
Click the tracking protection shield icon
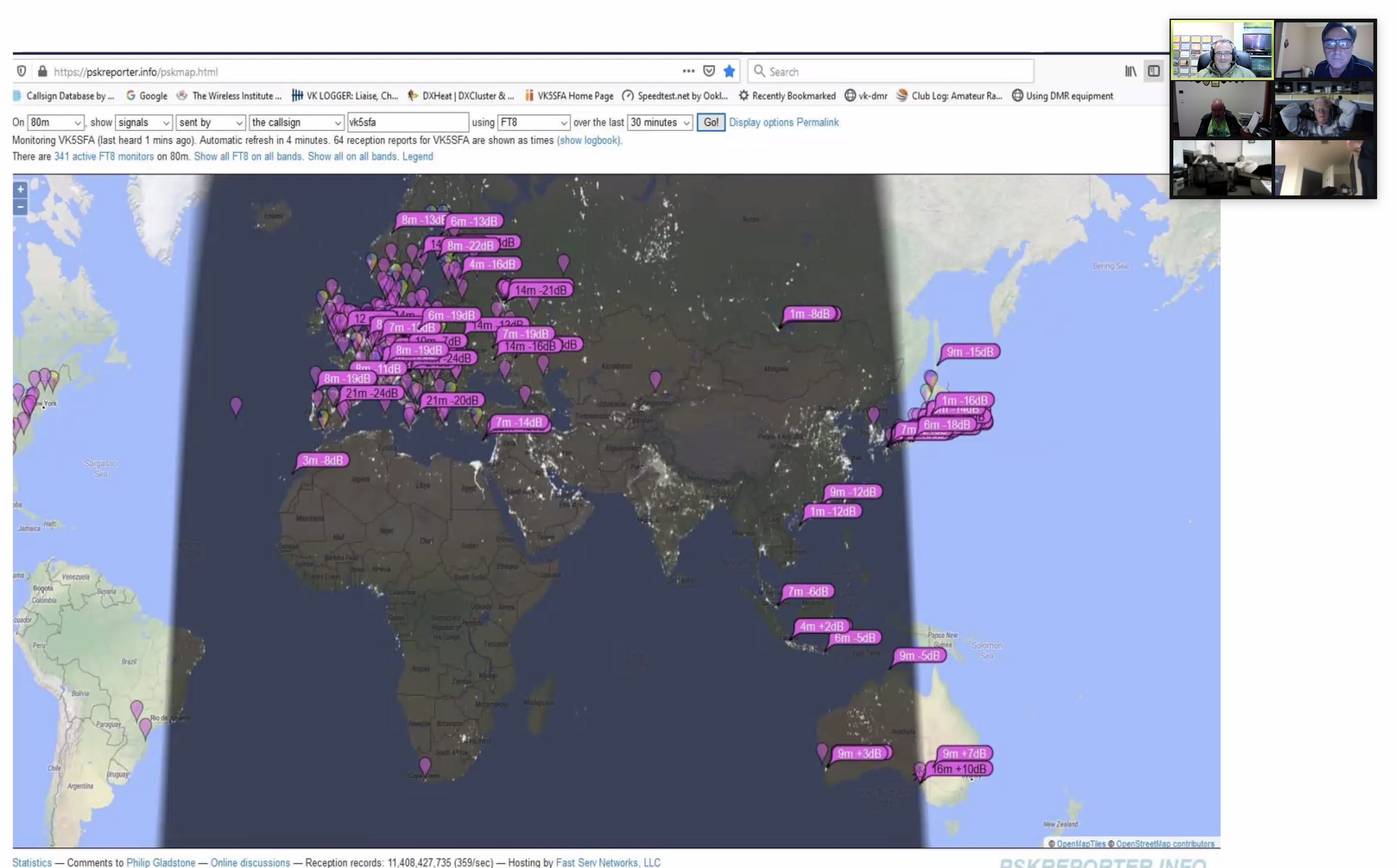(21, 71)
